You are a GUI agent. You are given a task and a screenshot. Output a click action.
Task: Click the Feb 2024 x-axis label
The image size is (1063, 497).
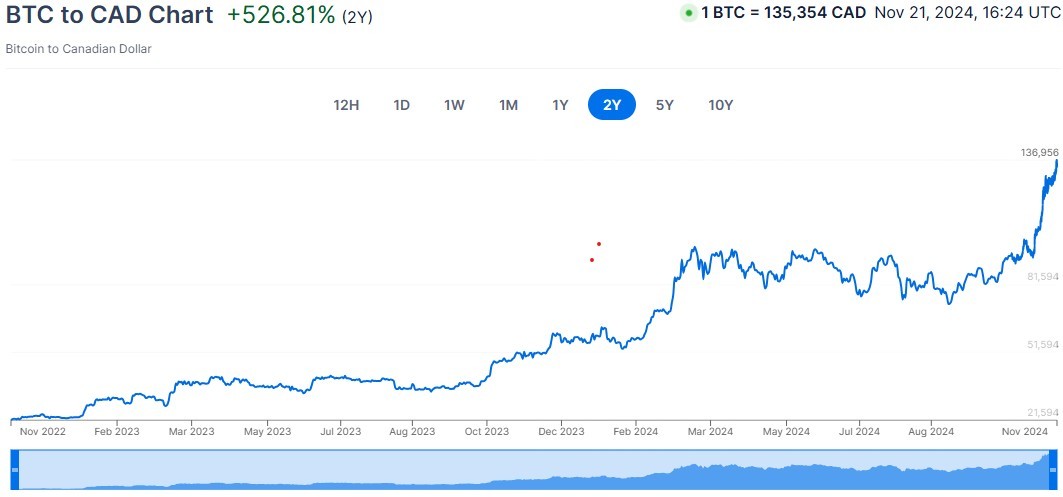point(635,432)
